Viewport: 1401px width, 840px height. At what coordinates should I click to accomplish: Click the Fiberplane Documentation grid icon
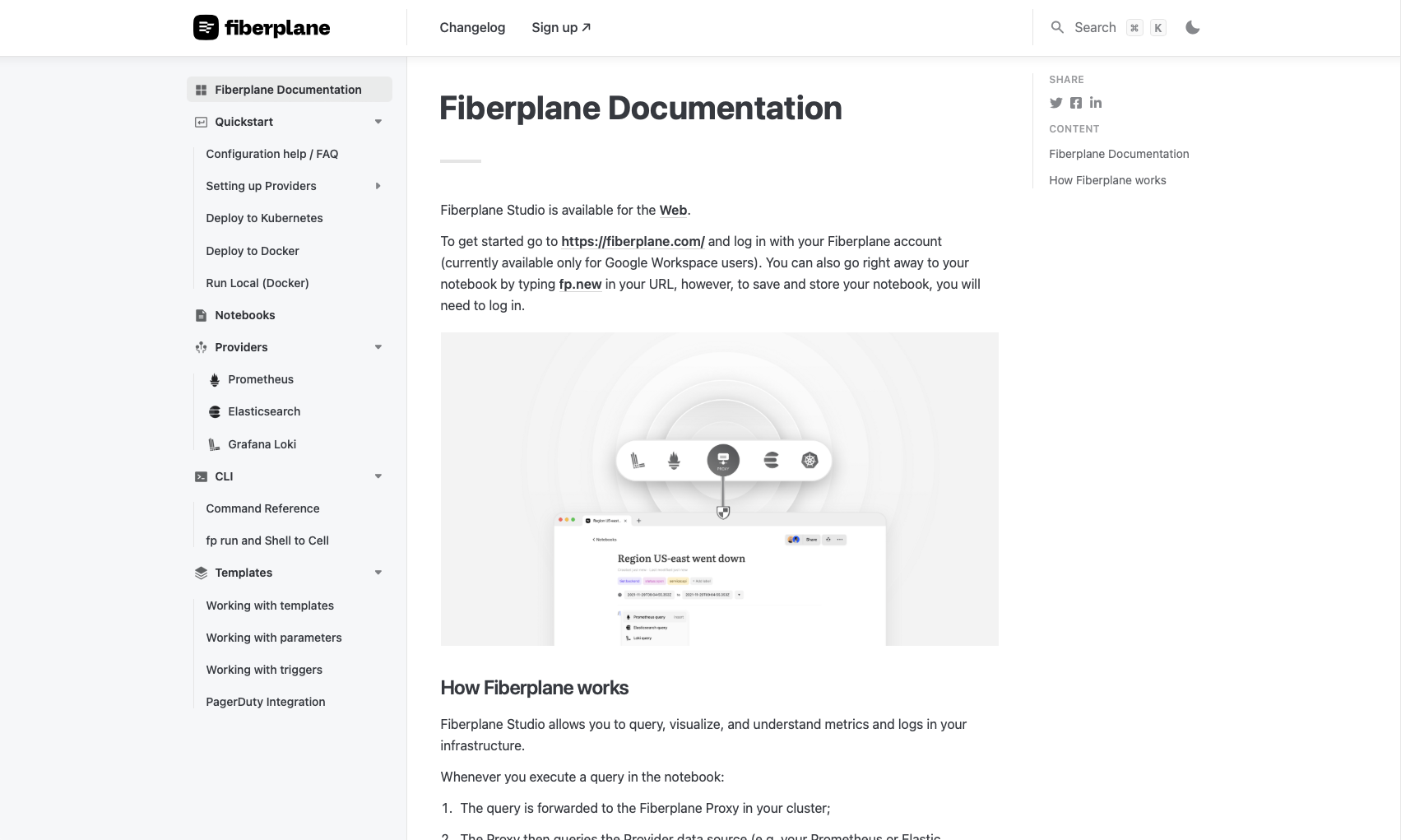point(201,90)
